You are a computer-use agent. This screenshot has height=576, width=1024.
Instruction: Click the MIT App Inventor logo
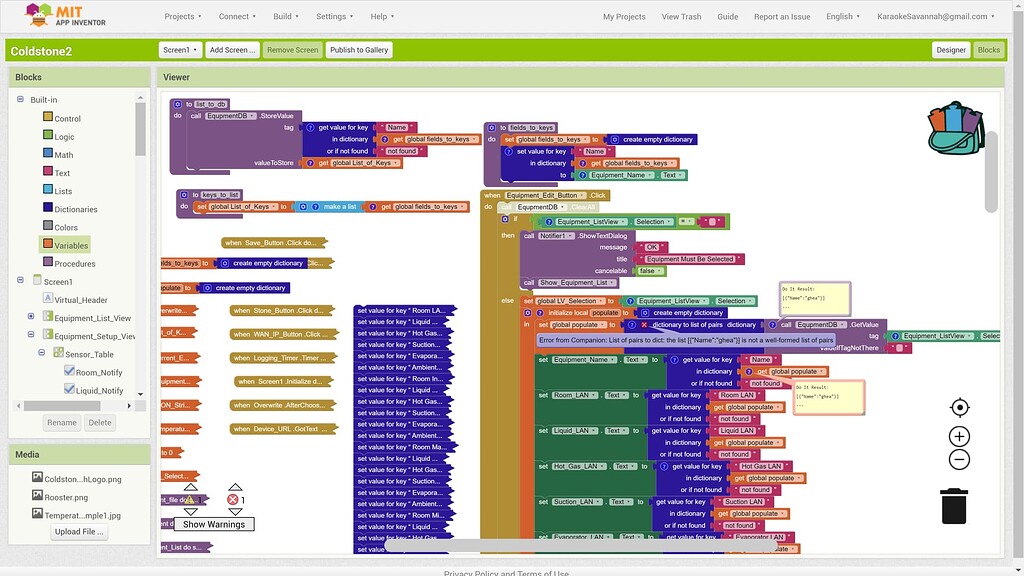pos(40,15)
